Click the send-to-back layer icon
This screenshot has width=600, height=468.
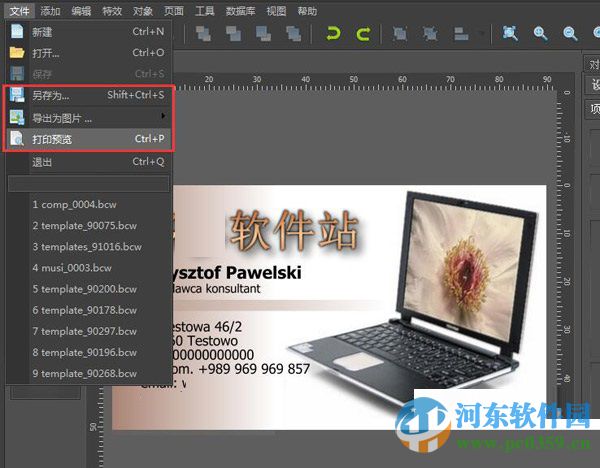pyautogui.click(x=293, y=34)
